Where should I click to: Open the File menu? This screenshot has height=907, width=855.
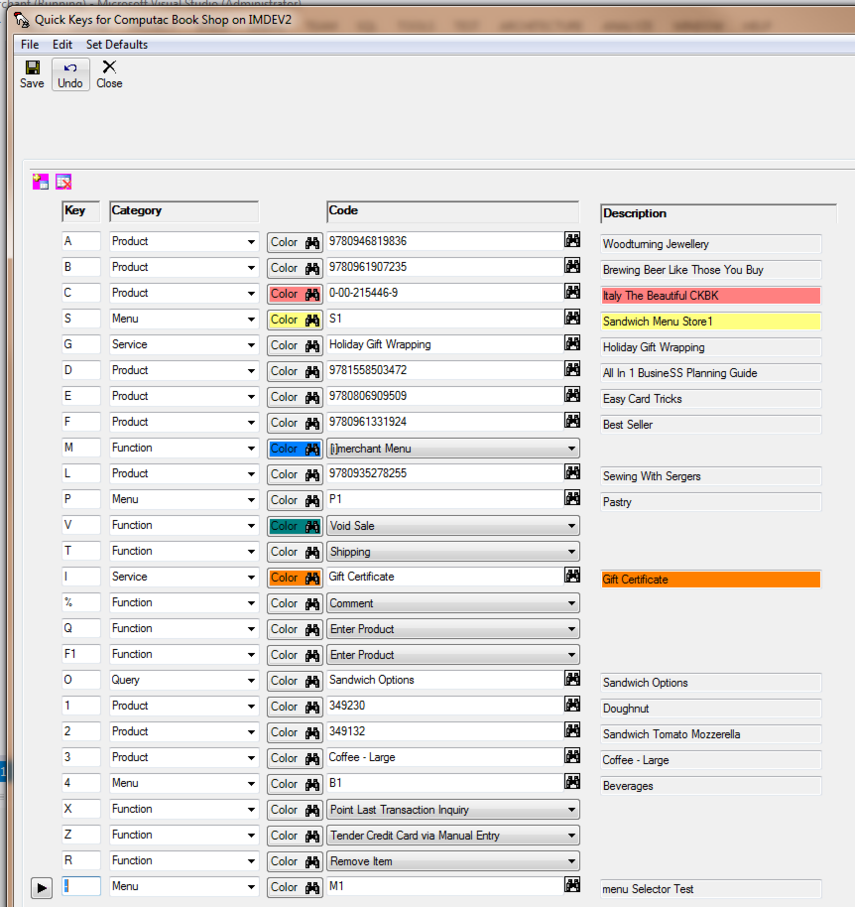pyautogui.click(x=30, y=45)
